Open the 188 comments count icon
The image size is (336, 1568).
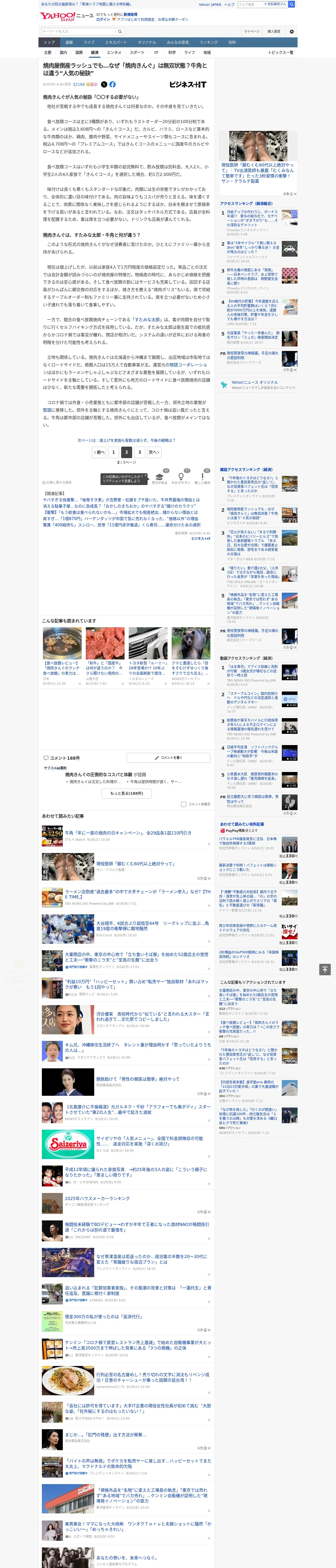pos(79,85)
